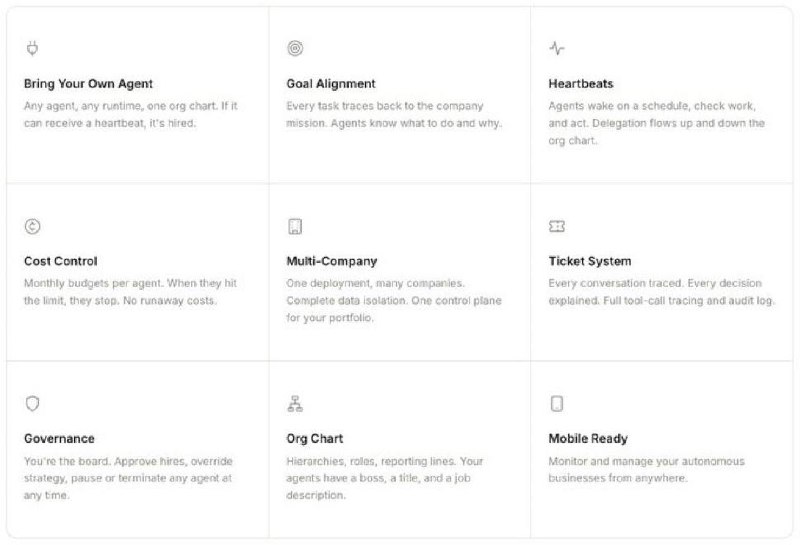800x545 pixels.
Task: Click the phone icon above Mobile Ready
Action: pyautogui.click(x=557, y=404)
